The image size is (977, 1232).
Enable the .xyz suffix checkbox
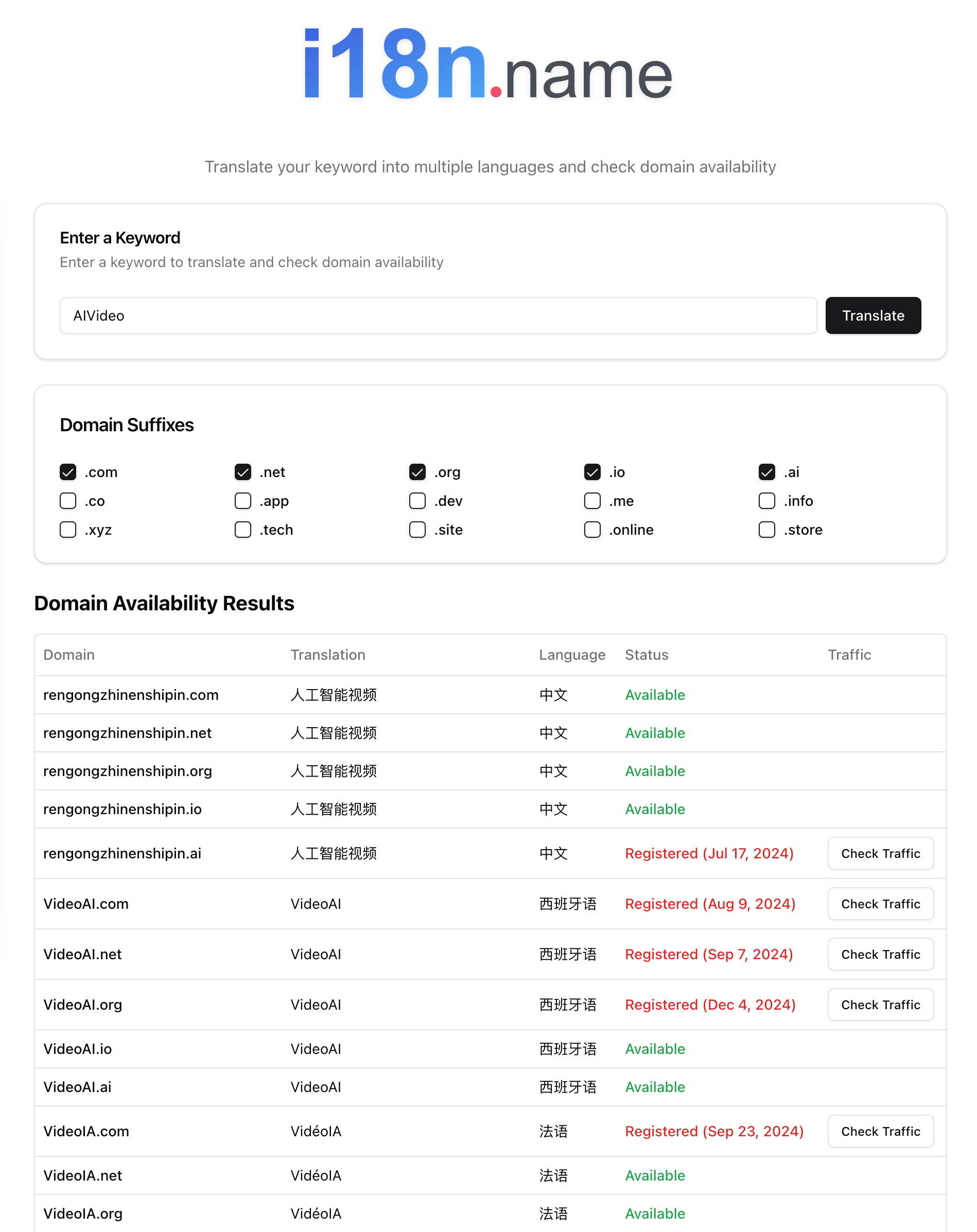tap(68, 530)
